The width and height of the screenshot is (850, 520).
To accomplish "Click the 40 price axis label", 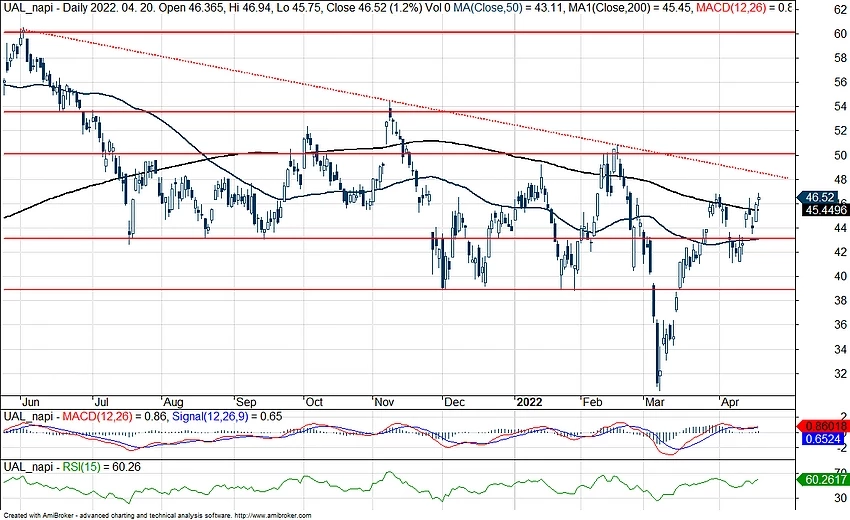I will (840, 277).
